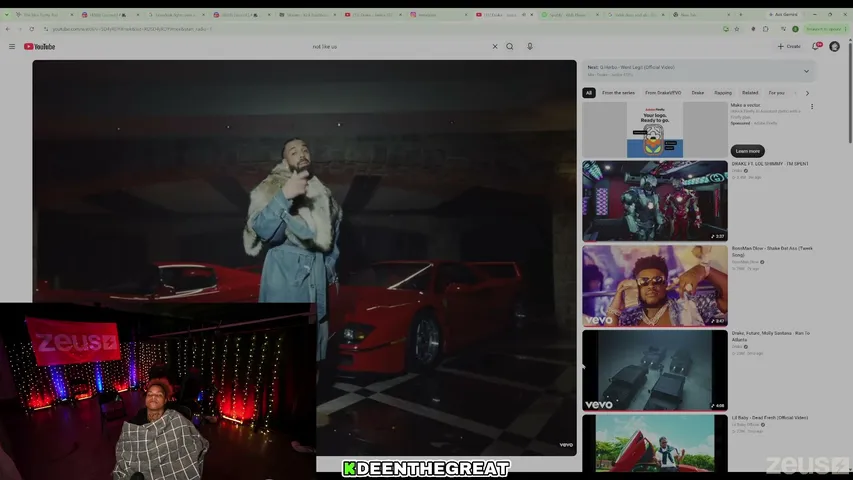
Task: Select the 'From the series' filter chip
Action: [618, 93]
